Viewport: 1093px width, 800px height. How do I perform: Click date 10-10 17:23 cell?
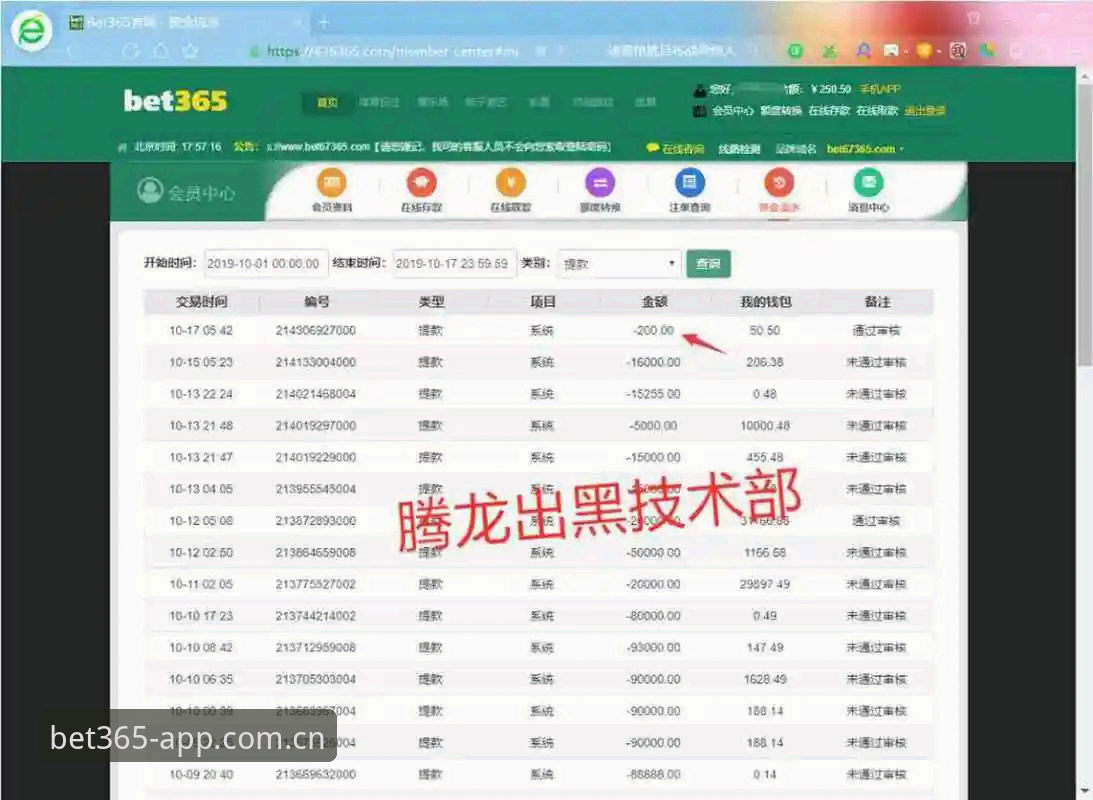[x=201, y=616]
